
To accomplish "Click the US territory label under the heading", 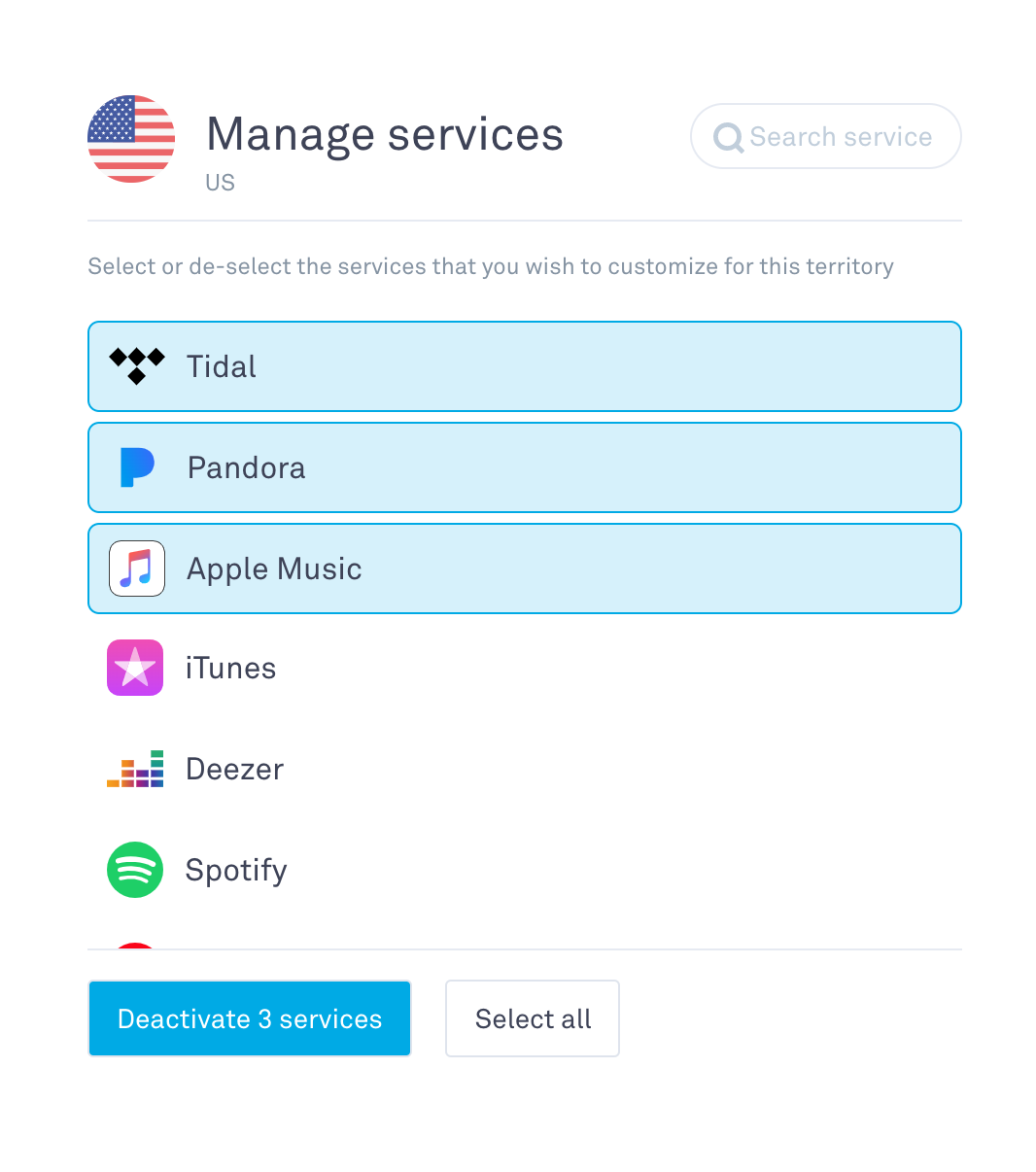I will (x=220, y=183).
